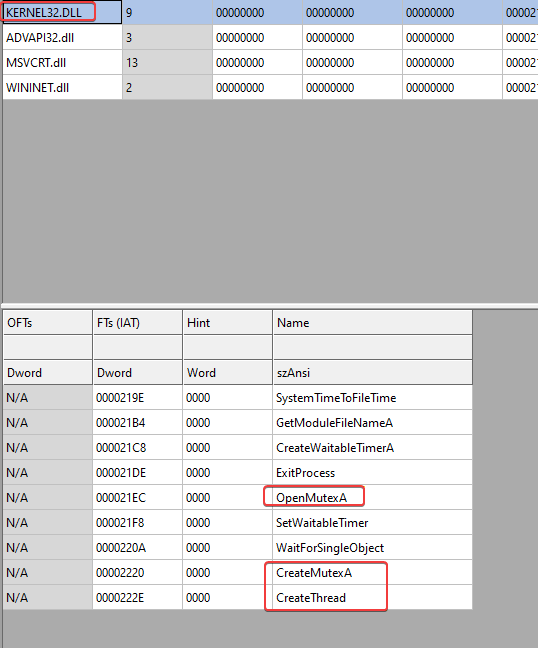
Task: Click import count 9 for KERNEL32.DLL
Action: tap(167, 12)
